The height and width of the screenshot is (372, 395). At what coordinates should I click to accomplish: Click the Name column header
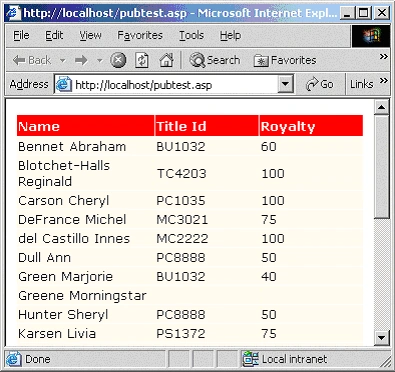coord(86,126)
